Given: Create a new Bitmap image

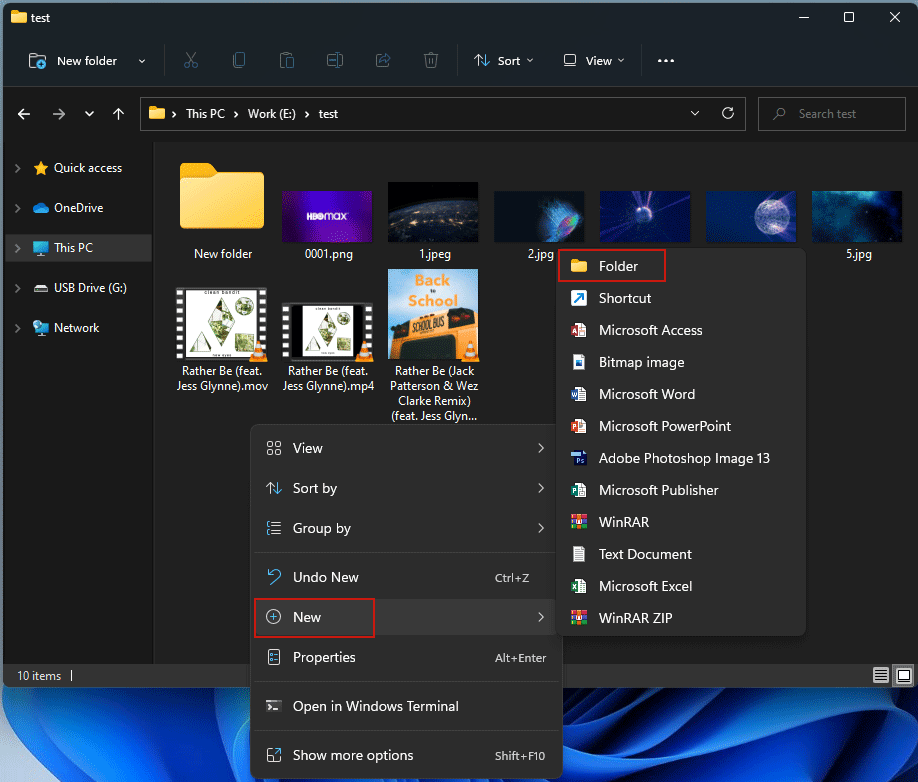Looking at the screenshot, I should 681,362.
